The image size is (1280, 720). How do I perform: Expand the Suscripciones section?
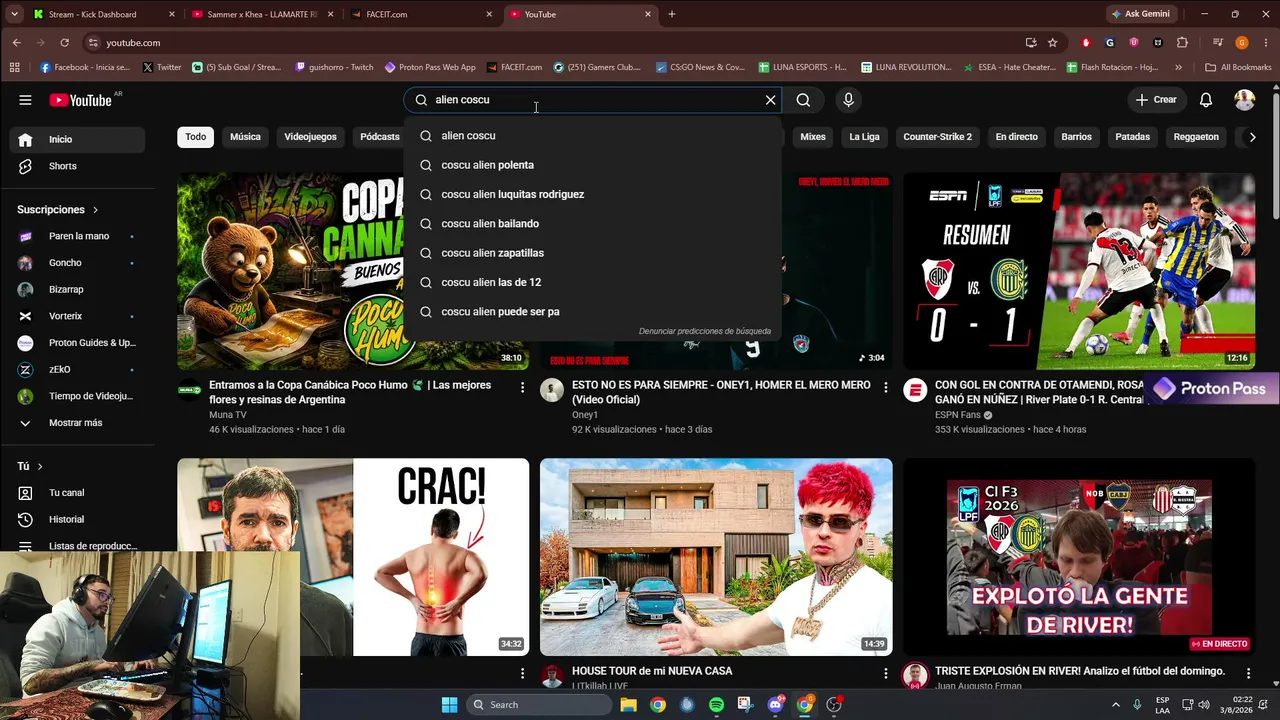click(58, 210)
